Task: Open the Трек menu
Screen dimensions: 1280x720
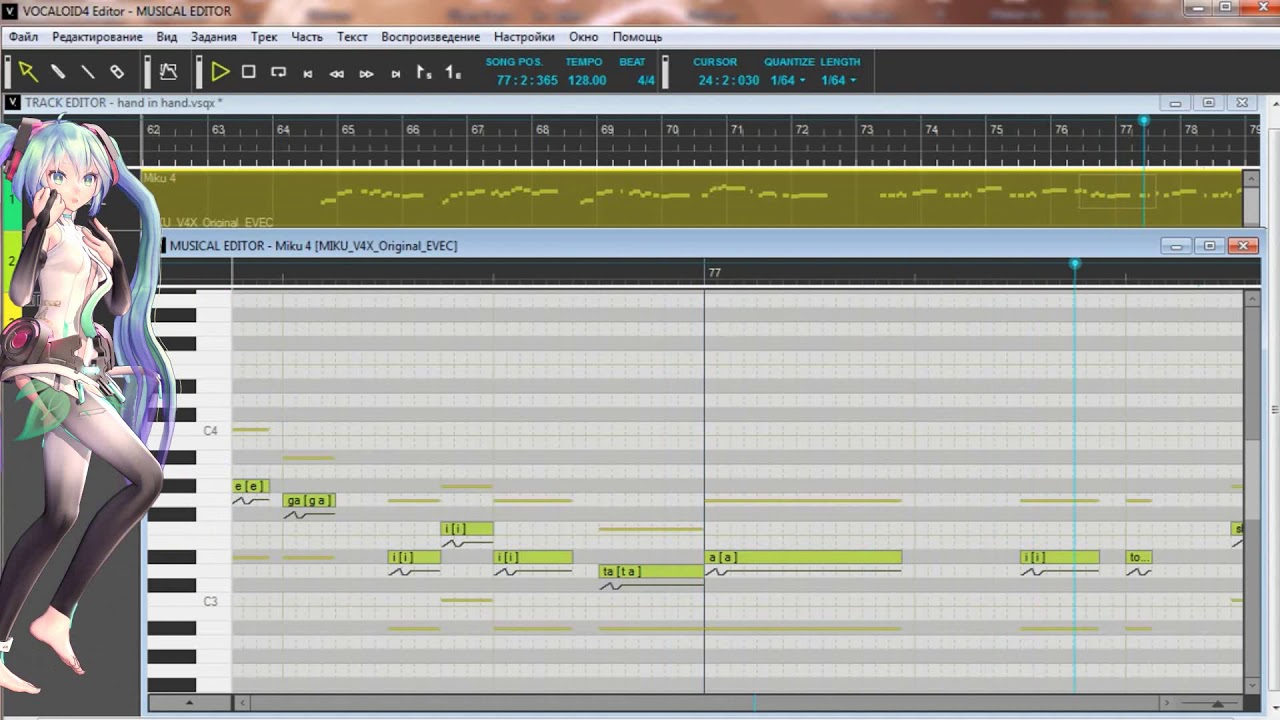Action: [x=264, y=37]
